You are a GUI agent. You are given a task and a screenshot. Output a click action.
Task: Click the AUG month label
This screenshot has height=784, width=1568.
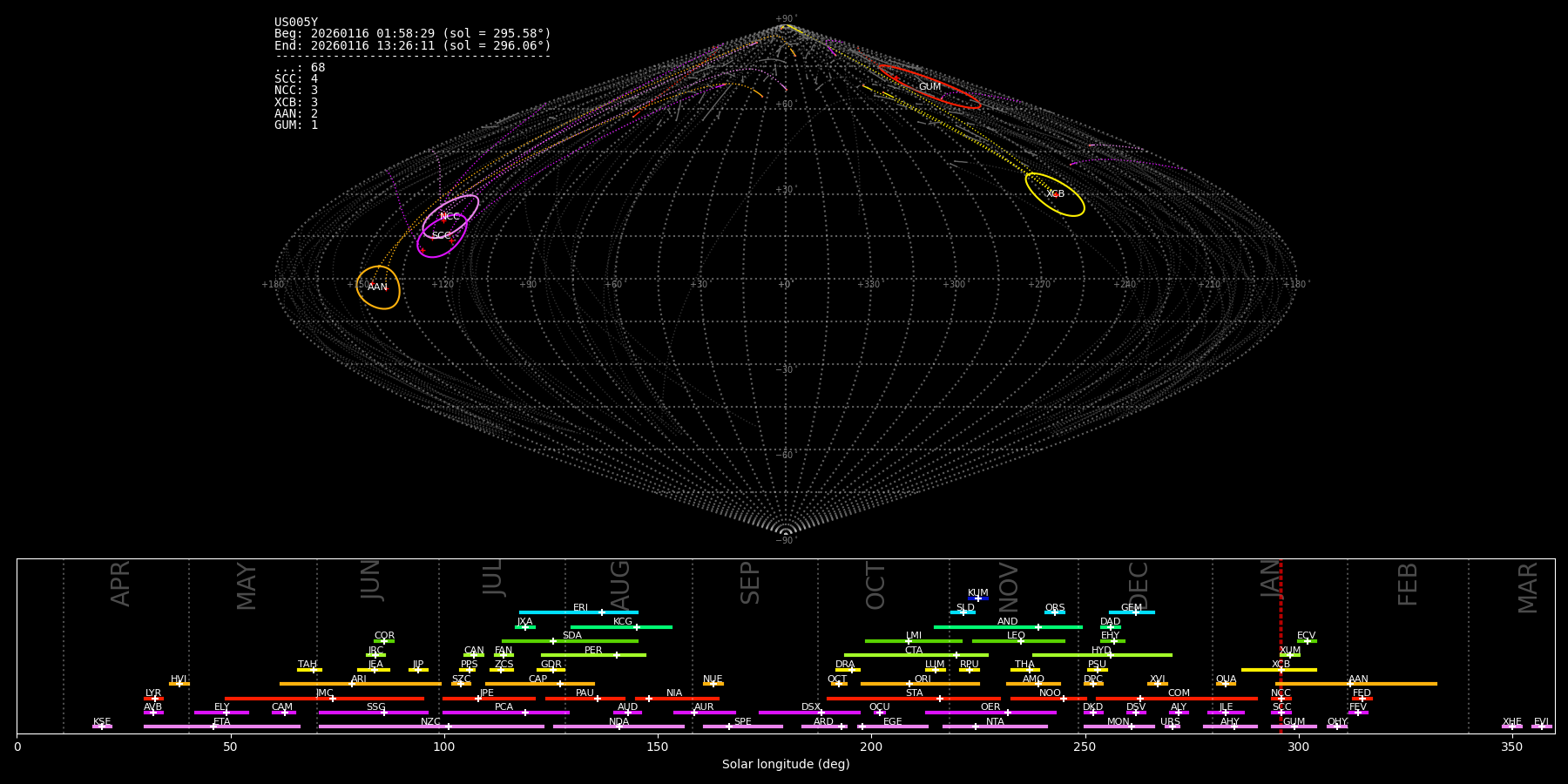[619, 585]
